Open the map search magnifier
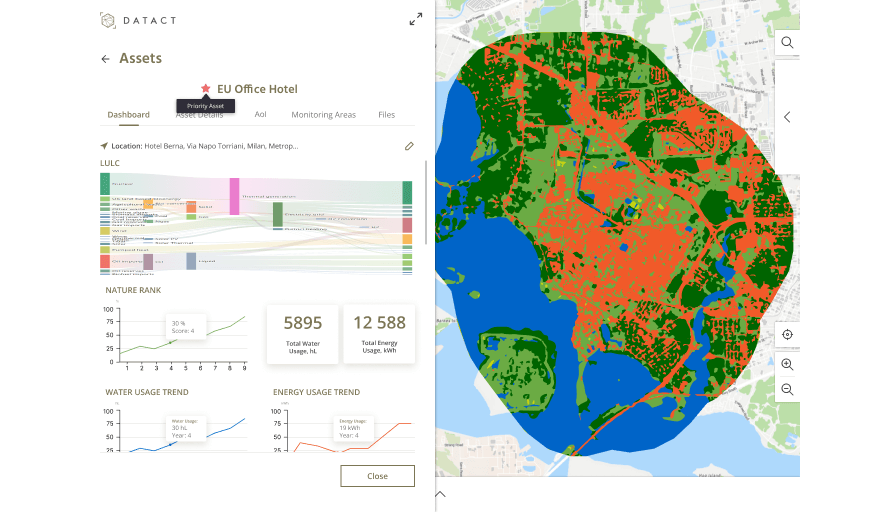 pos(787,43)
